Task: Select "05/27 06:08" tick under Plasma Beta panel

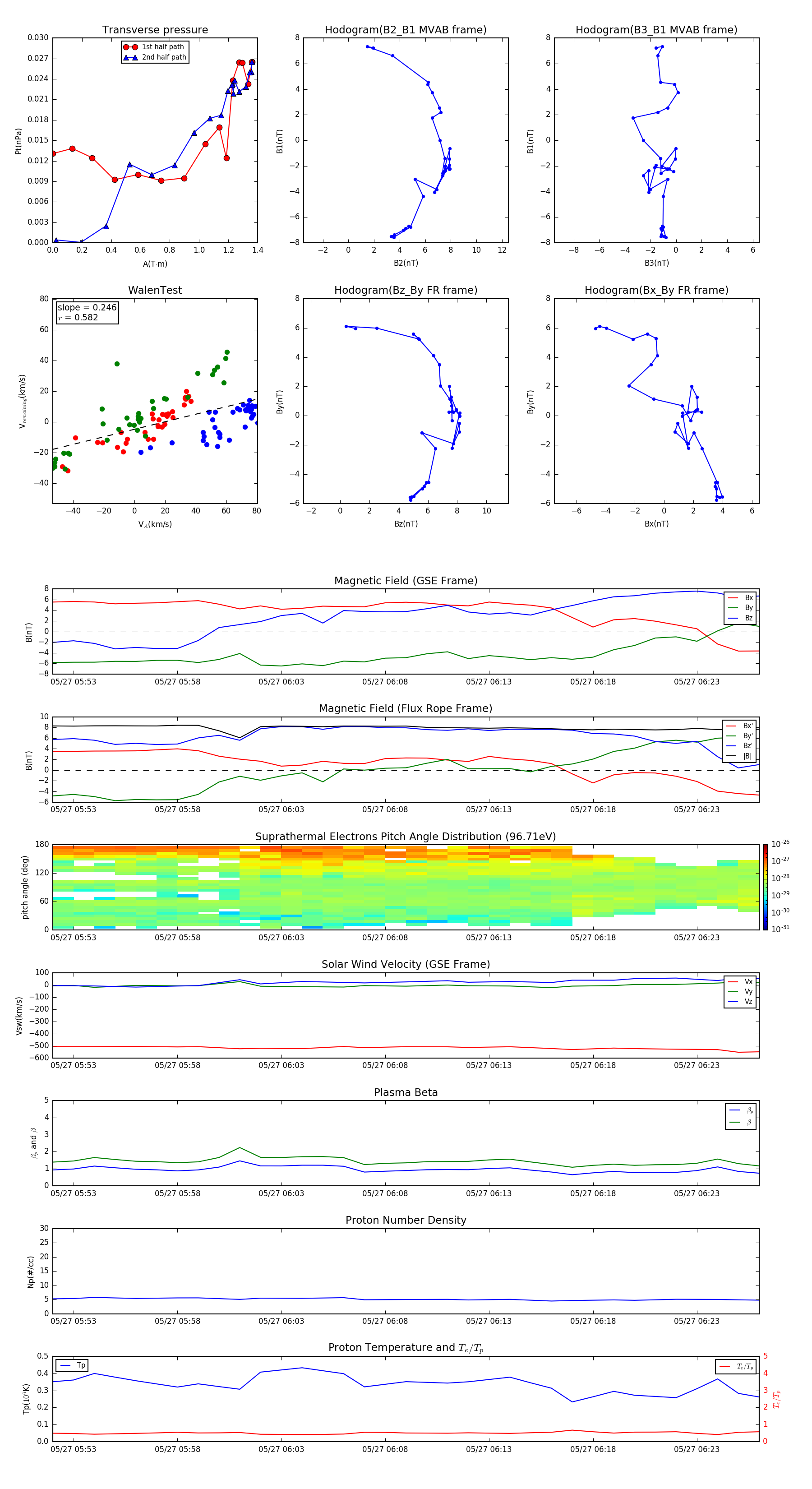Action: (385, 1193)
